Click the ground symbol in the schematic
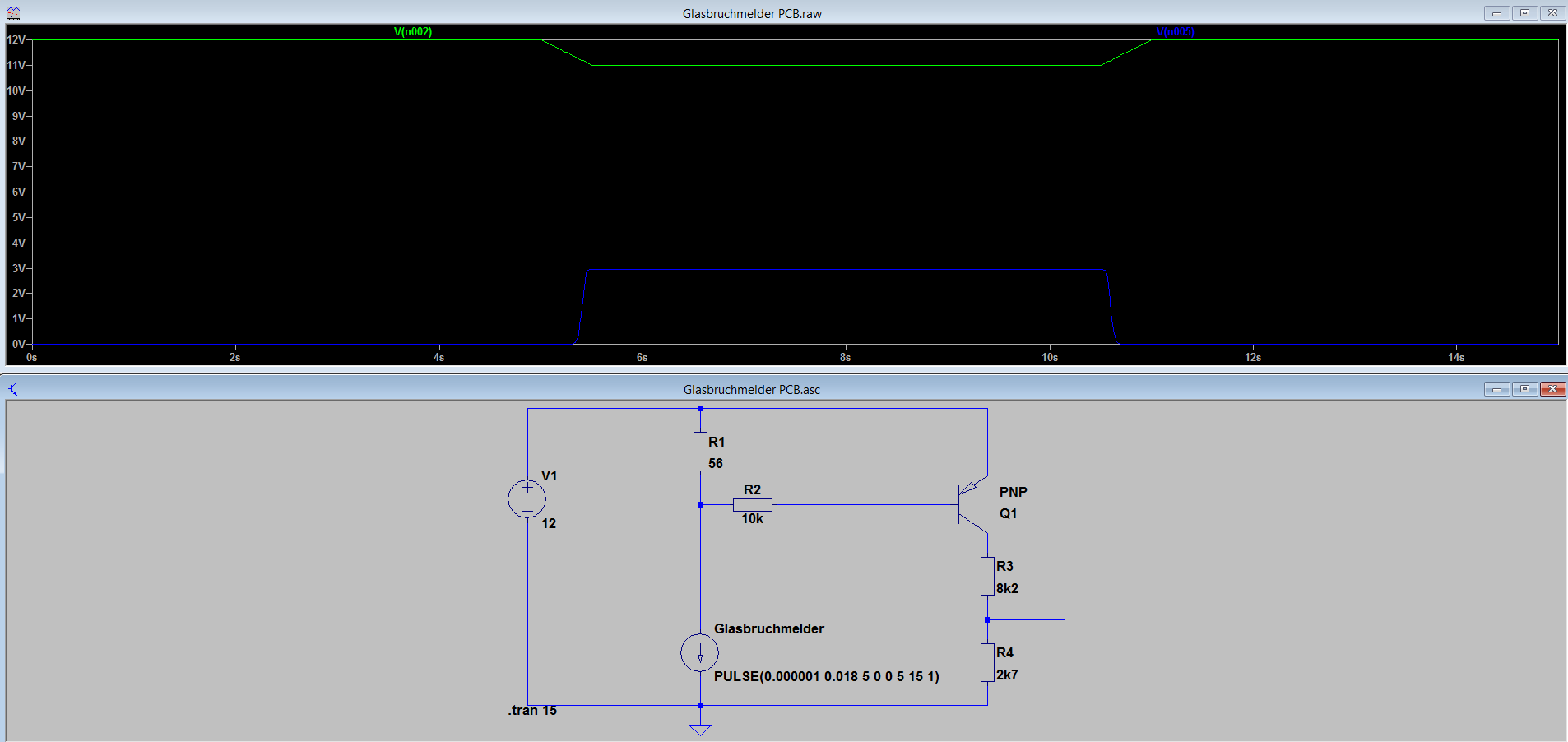This screenshot has height=742, width=1568. click(x=700, y=727)
